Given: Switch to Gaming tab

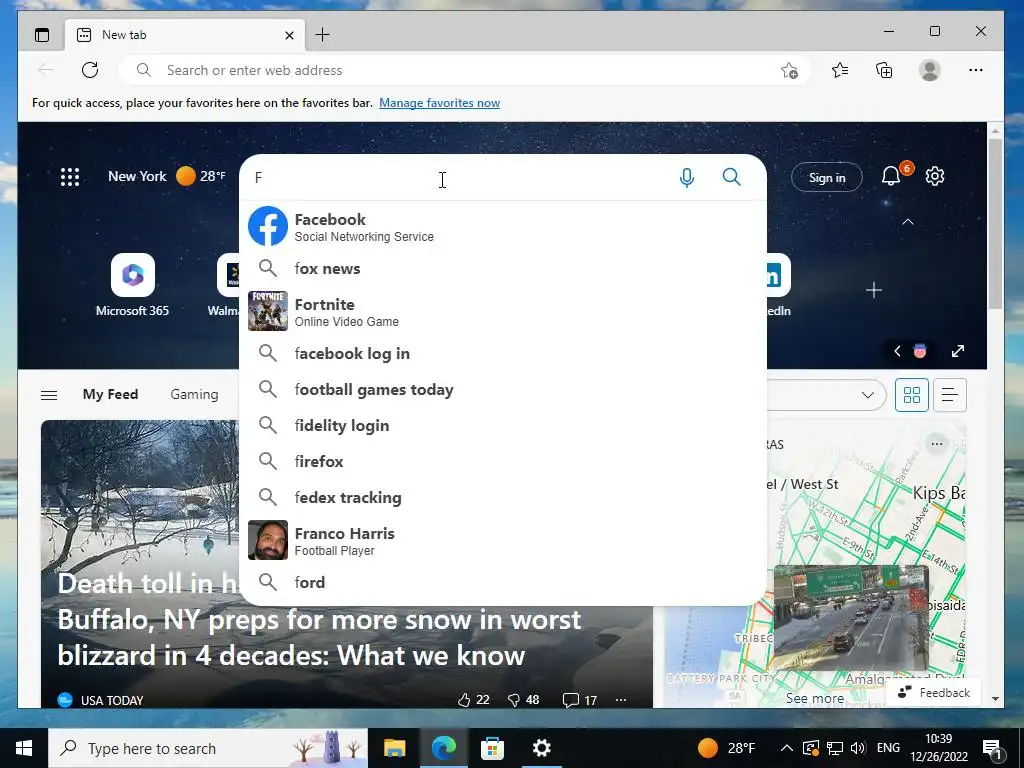Looking at the screenshot, I should pos(194,394).
